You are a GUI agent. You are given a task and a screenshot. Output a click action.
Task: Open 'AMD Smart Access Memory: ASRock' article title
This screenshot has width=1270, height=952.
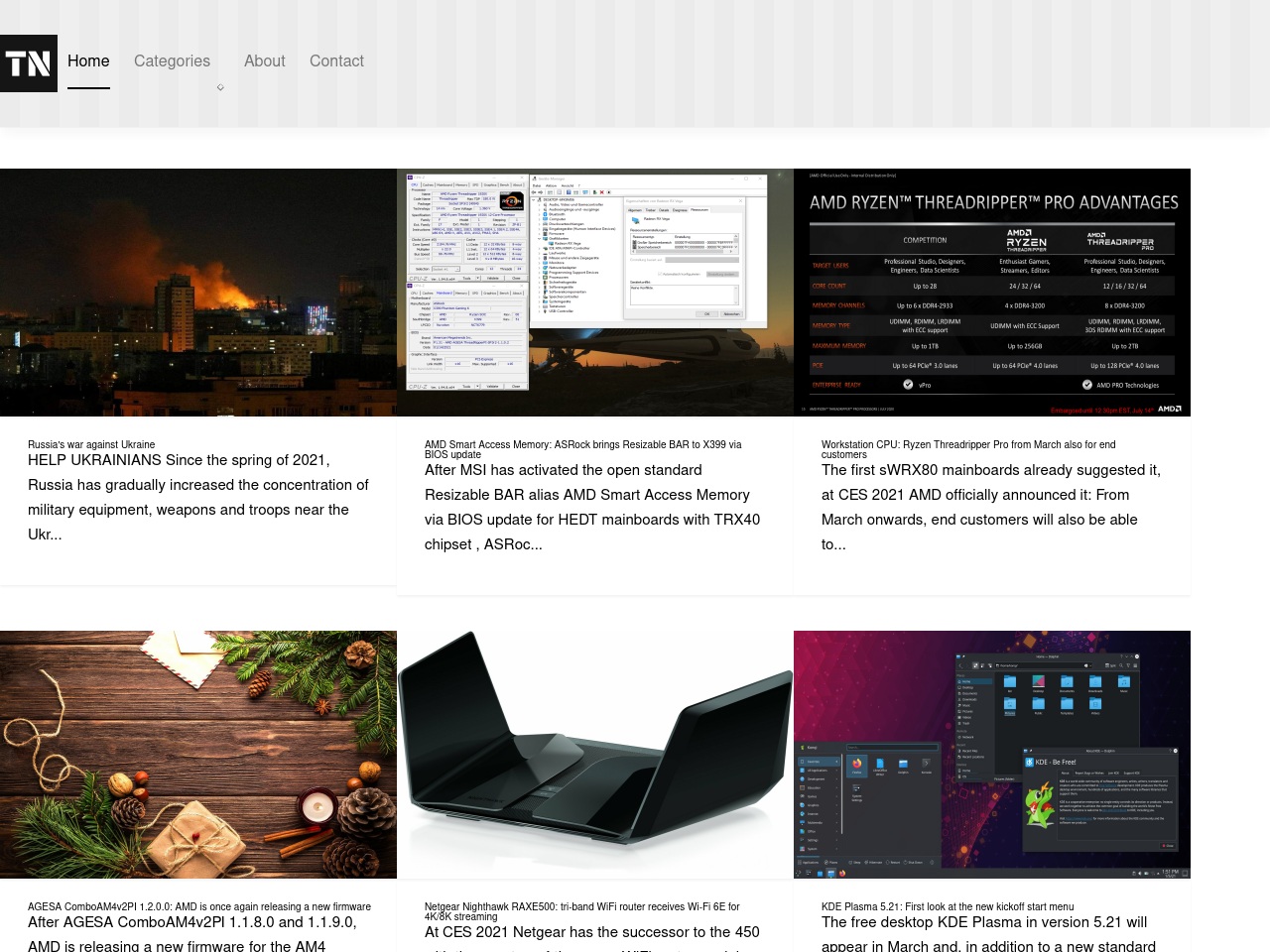tap(583, 449)
